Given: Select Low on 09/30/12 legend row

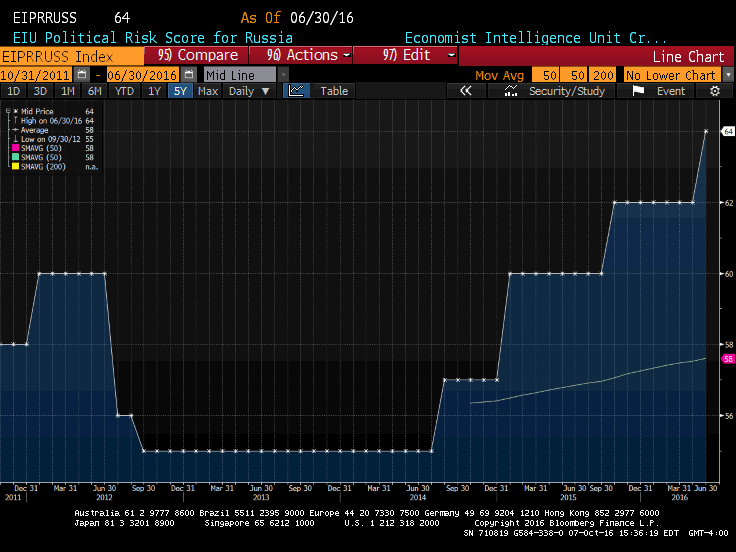Looking at the screenshot, I should [52, 139].
